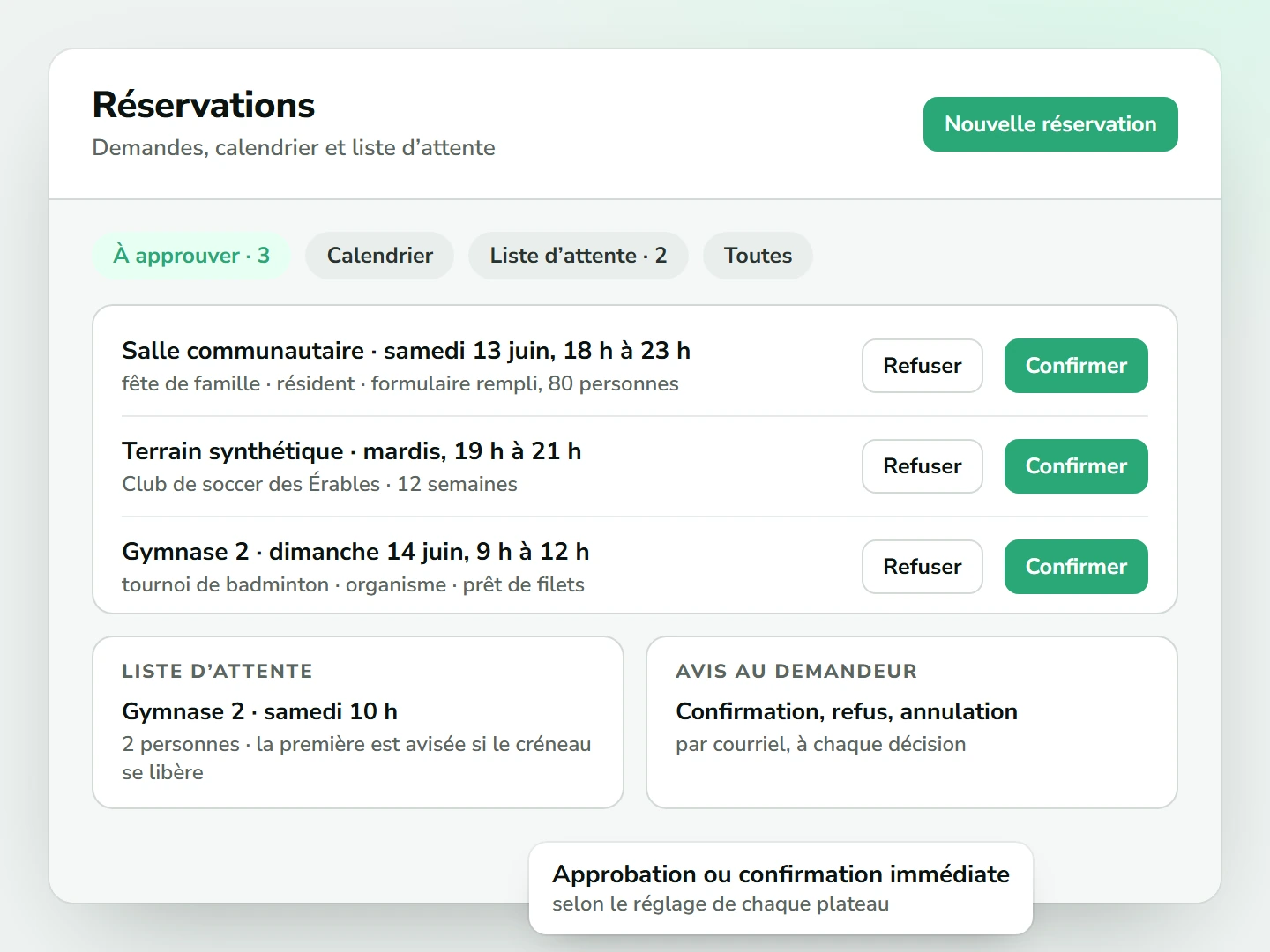Click the Confirmation, refus, annulation heading

pyautogui.click(x=847, y=711)
